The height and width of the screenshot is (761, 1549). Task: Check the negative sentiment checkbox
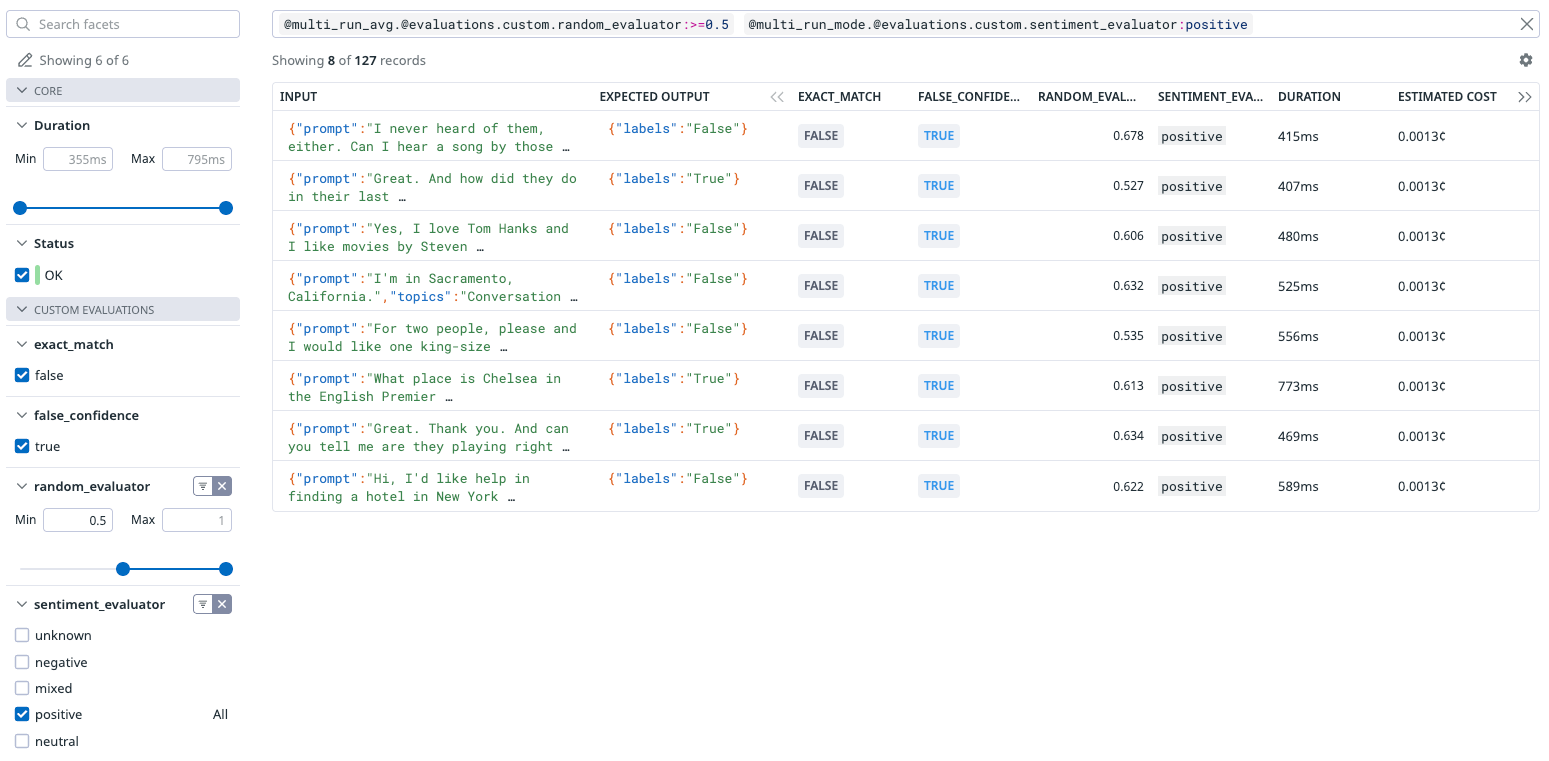point(22,662)
